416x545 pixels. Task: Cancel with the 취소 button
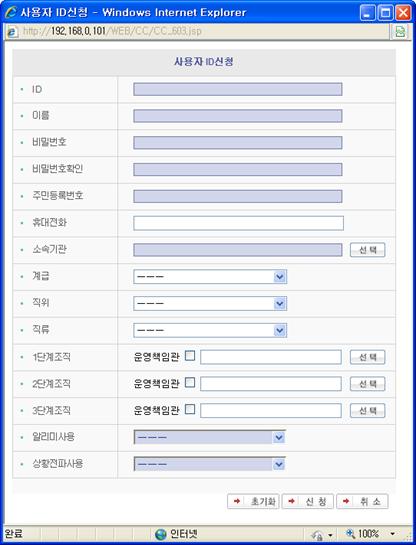[362, 501]
